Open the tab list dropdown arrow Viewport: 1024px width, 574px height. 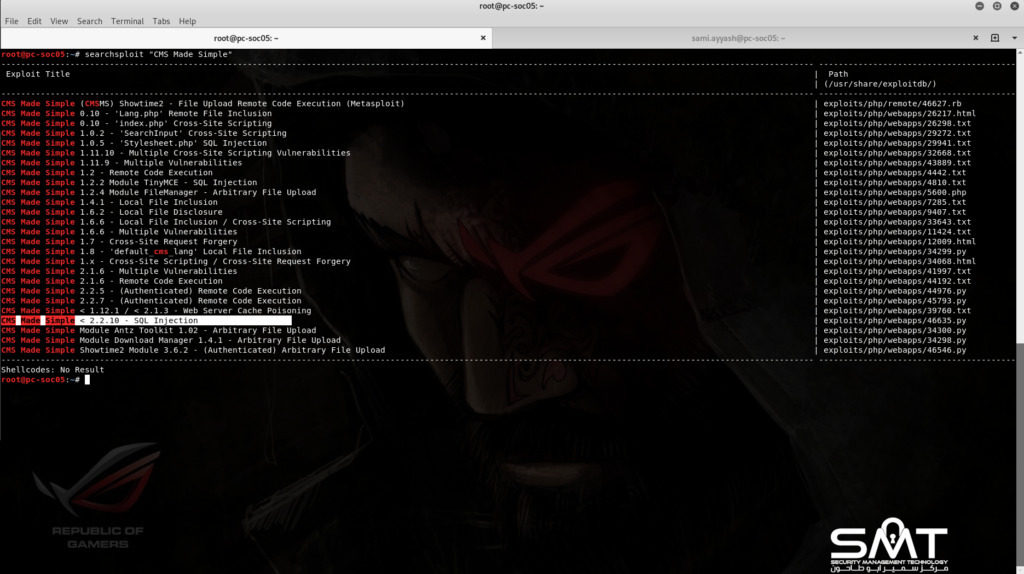pyautogui.click(x=1014, y=38)
